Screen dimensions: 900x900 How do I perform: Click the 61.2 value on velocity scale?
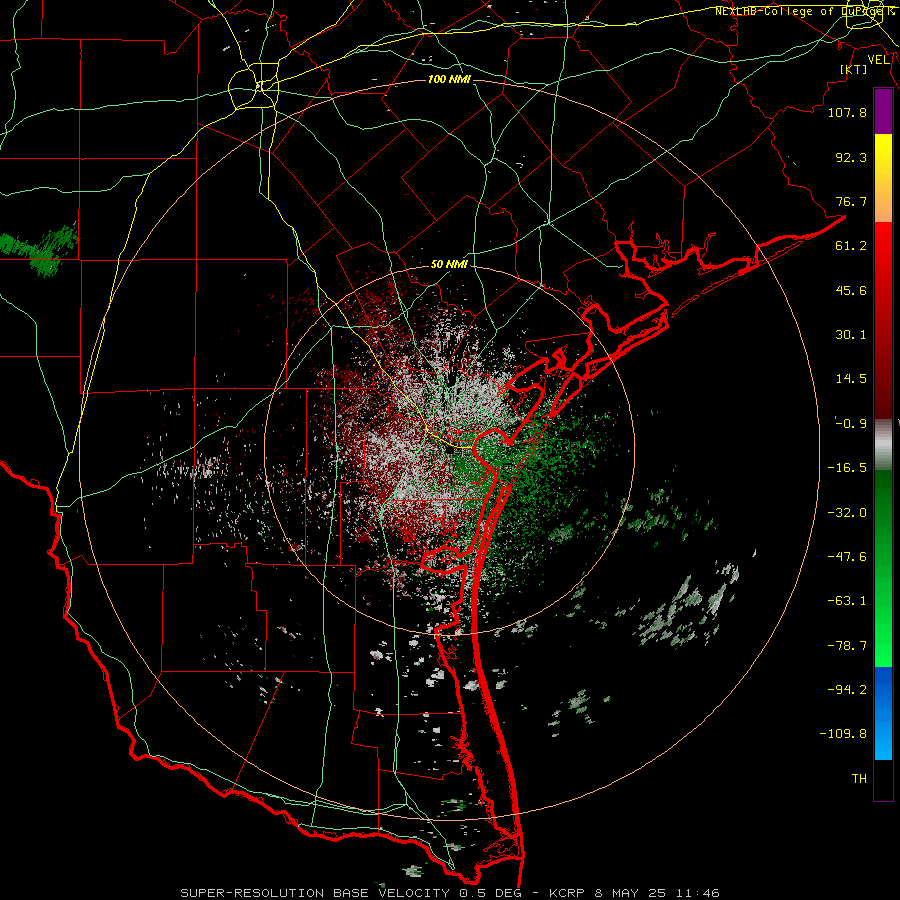tap(851, 246)
